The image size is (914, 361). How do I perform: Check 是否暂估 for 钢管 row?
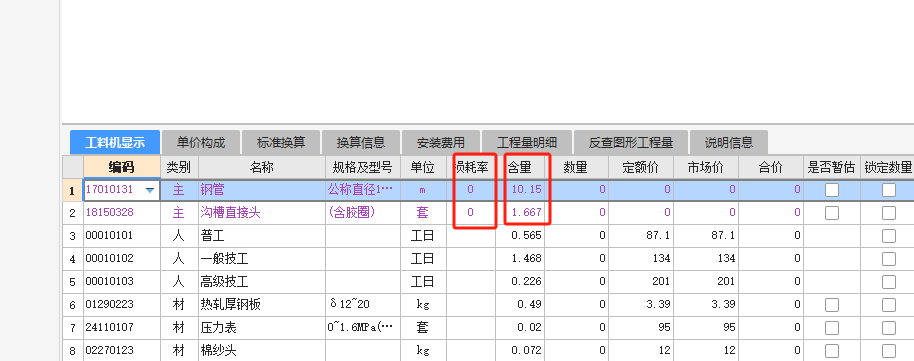coord(832,190)
